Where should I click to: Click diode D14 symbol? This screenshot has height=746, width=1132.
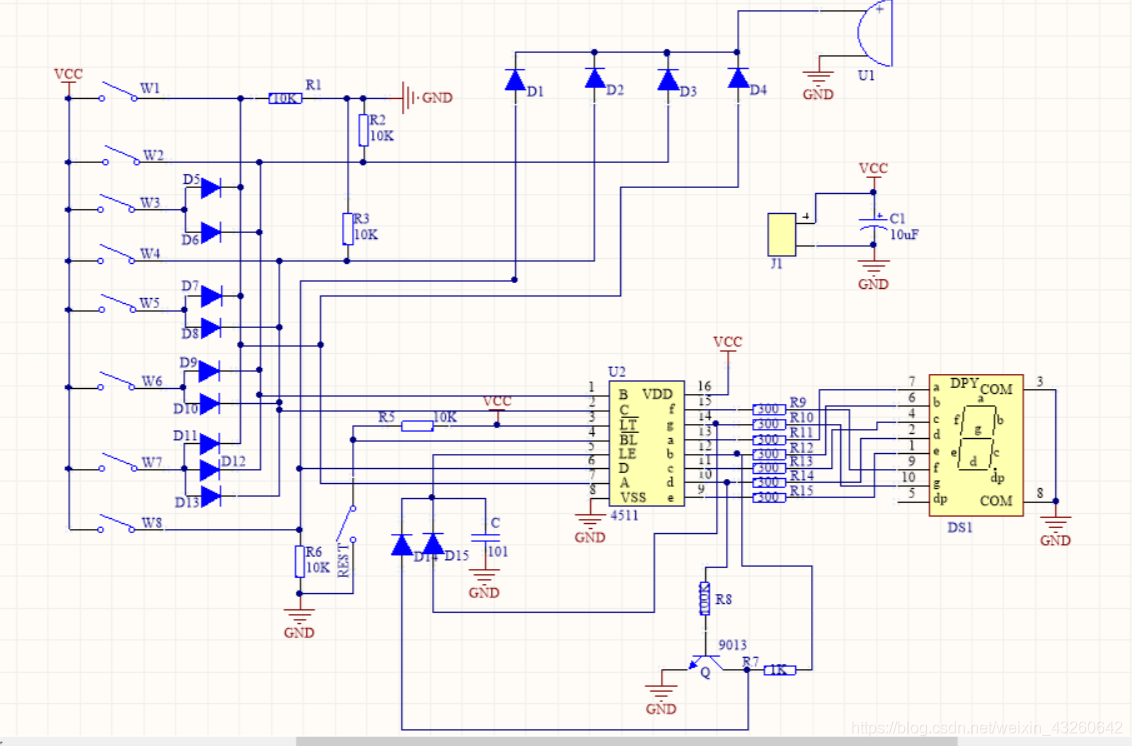tap(401, 545)
